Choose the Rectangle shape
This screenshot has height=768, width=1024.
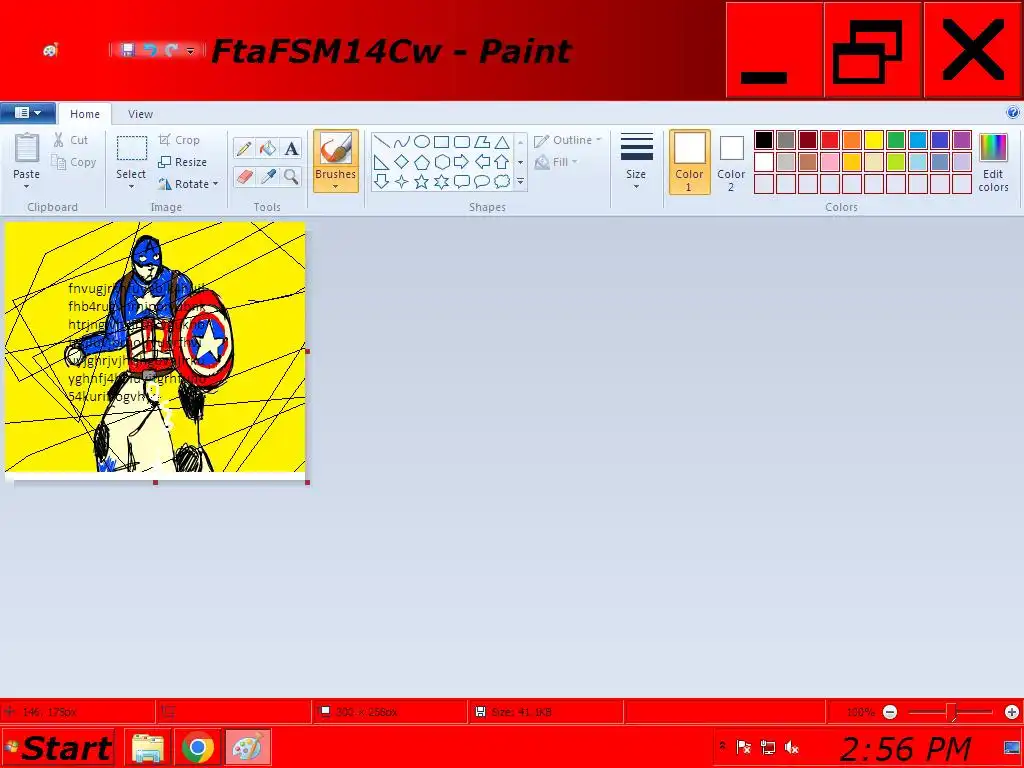(x=441, y=142)
